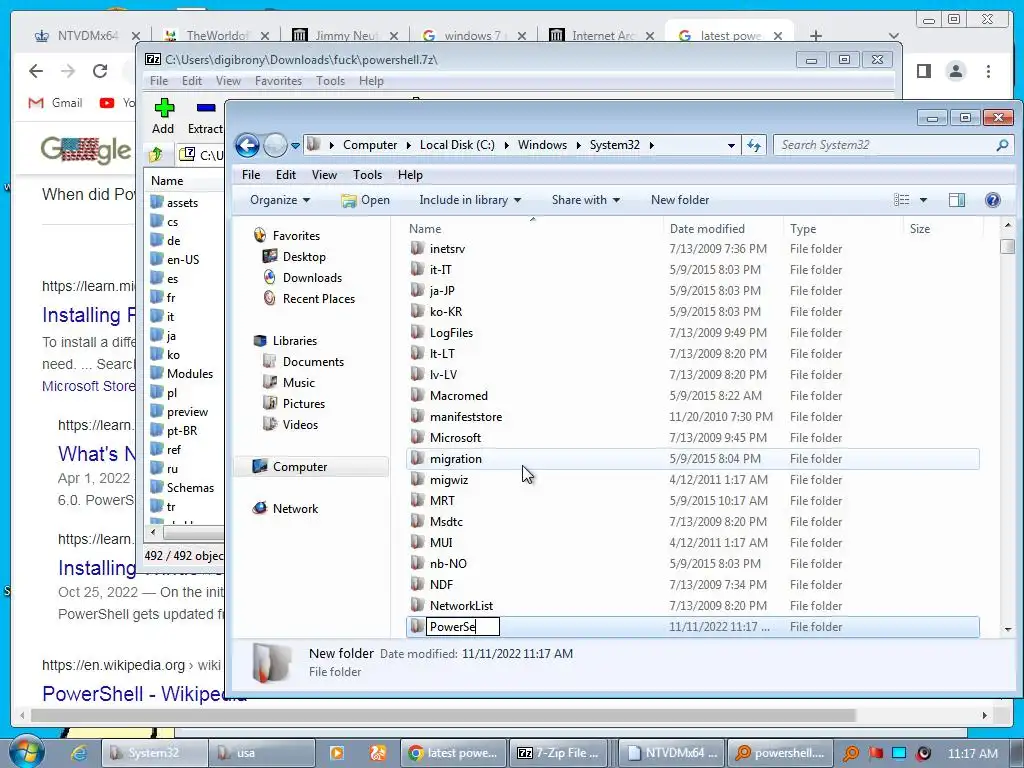
Task: Sort by the Date modified column header
Action: pyautogui.click(x=707, y=229)
